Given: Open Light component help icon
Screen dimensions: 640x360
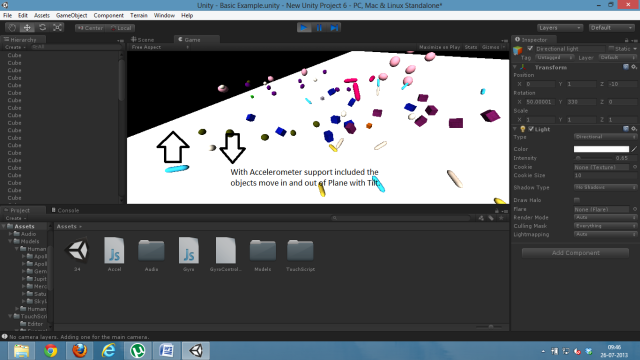Looking at the screenshot, I should (x=626, y=129).
